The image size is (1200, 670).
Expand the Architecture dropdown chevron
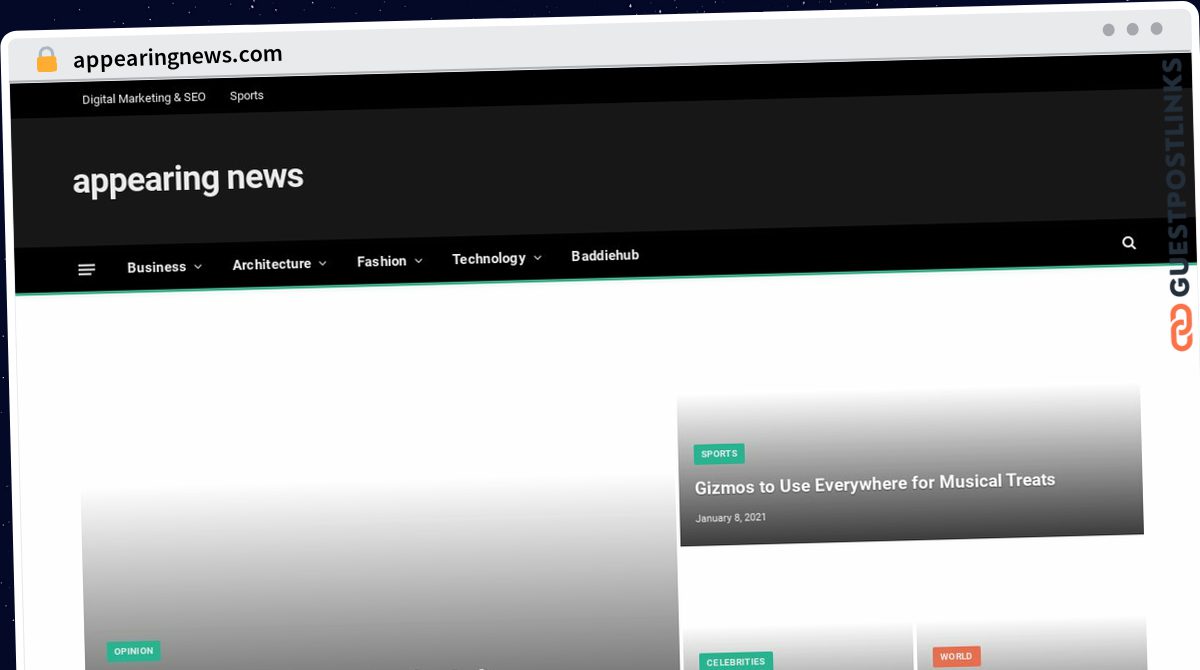click(322, 264)
